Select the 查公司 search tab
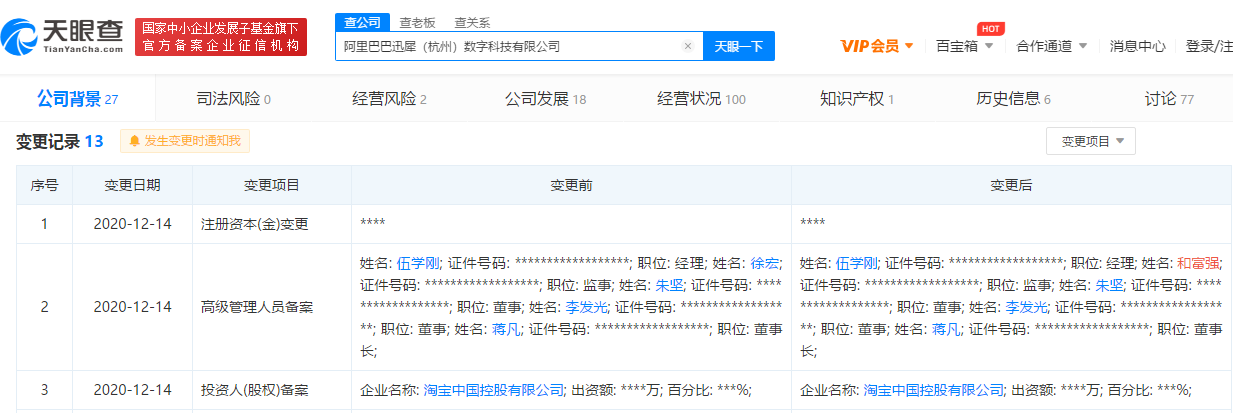 tap(361, 22)
